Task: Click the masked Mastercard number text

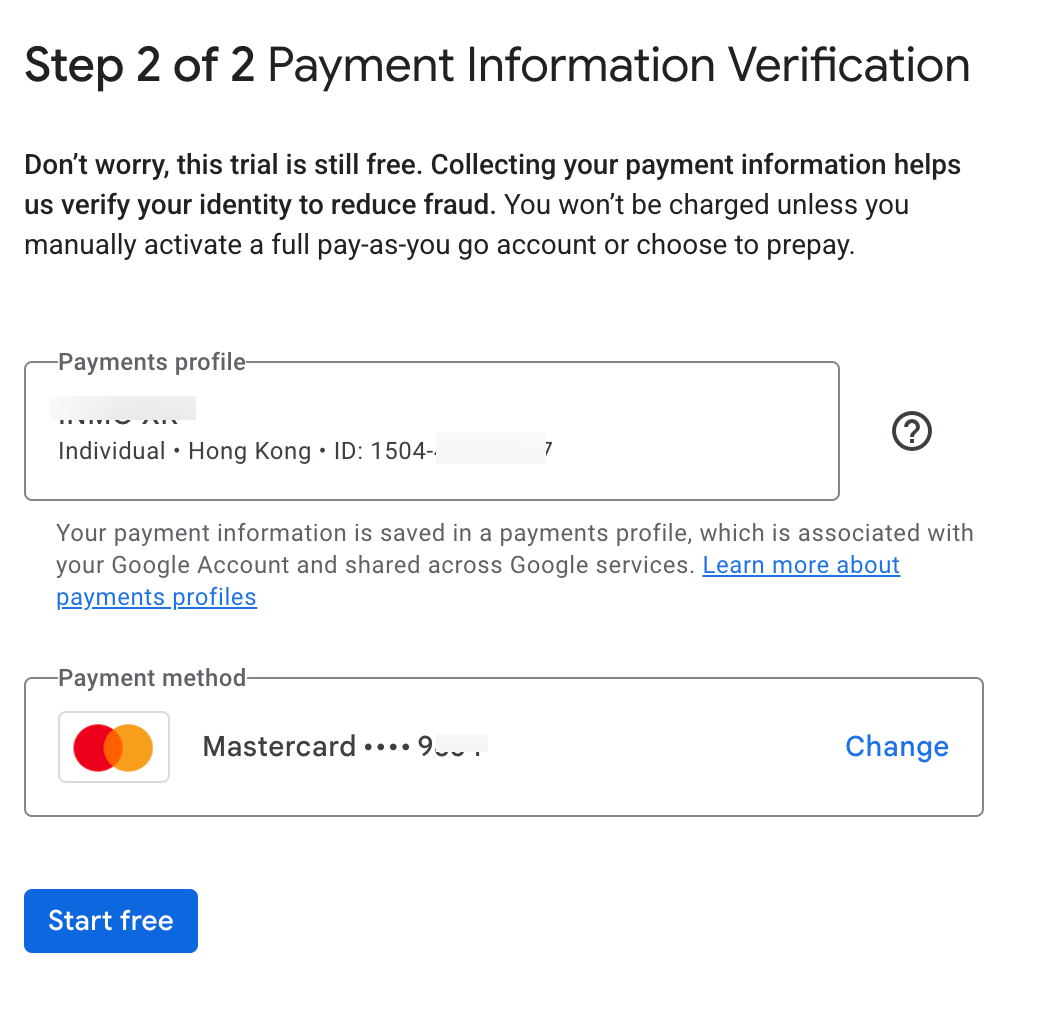Action: coord(344,747)
